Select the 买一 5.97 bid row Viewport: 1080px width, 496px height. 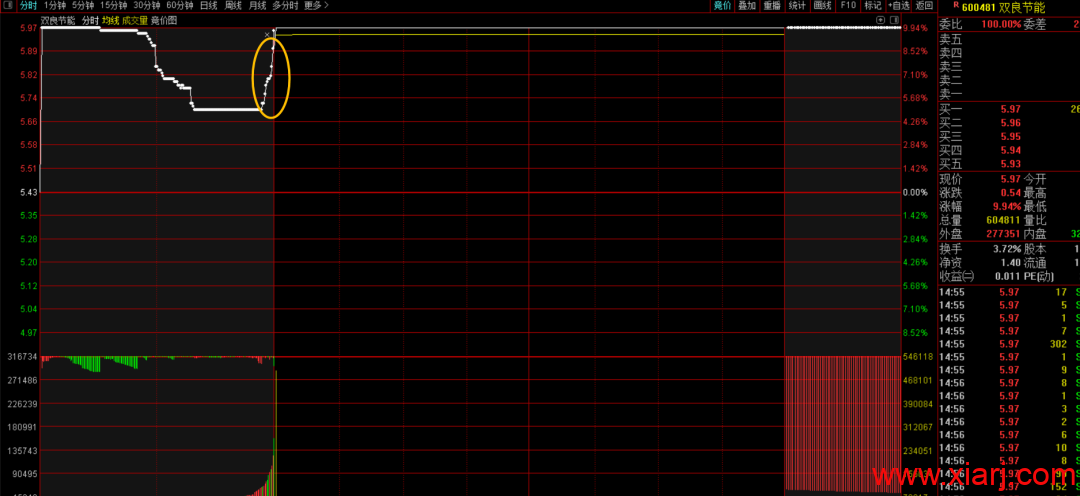[1009, 109]
